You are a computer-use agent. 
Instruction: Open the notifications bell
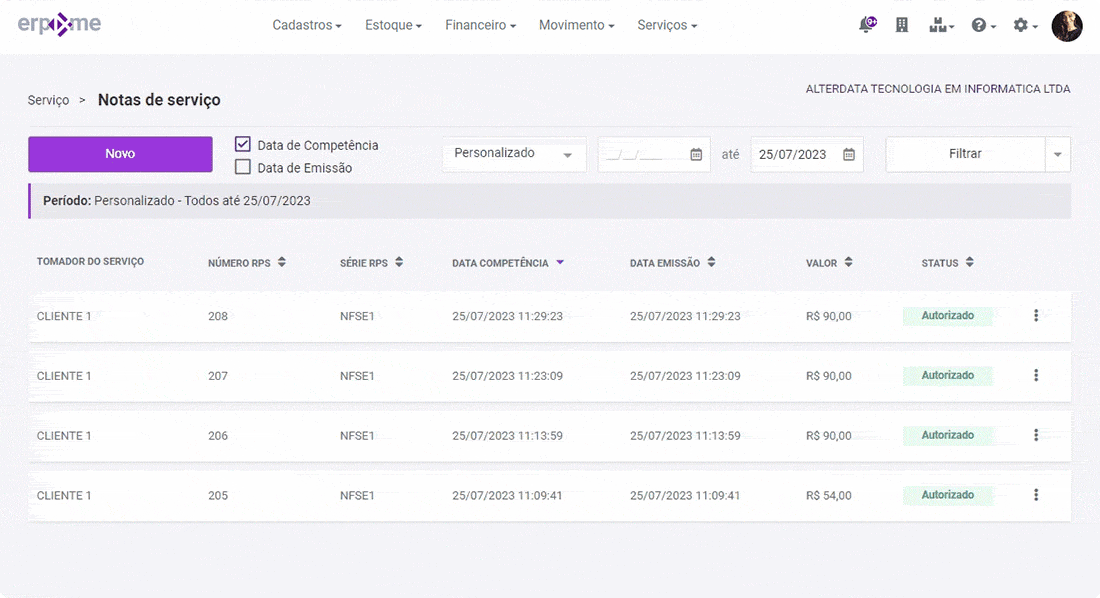point(866,25)
